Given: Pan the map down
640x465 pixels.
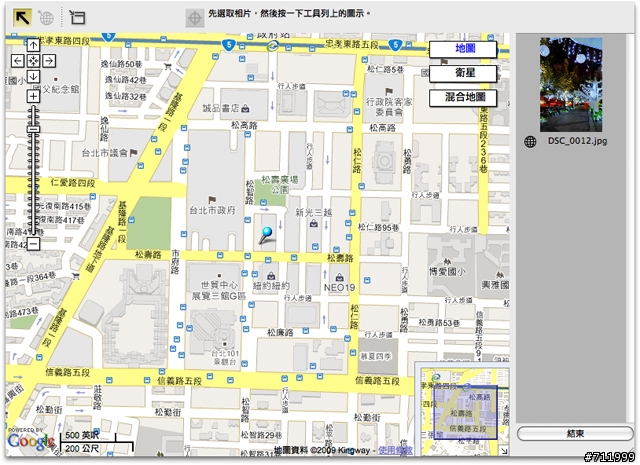Looking at the screenshot, I should 33,76.
